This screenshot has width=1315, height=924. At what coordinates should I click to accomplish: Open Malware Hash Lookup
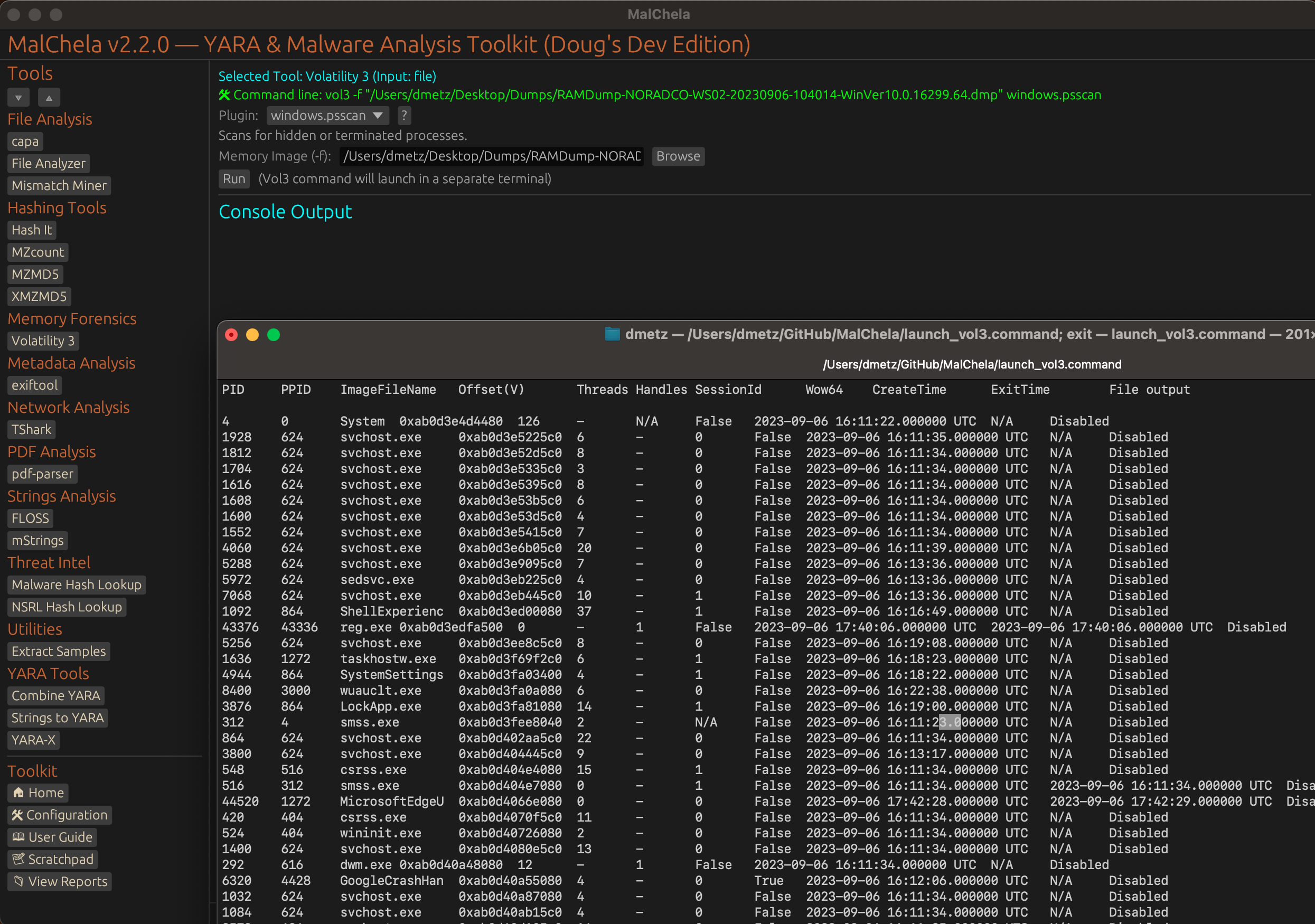(77, 585)
